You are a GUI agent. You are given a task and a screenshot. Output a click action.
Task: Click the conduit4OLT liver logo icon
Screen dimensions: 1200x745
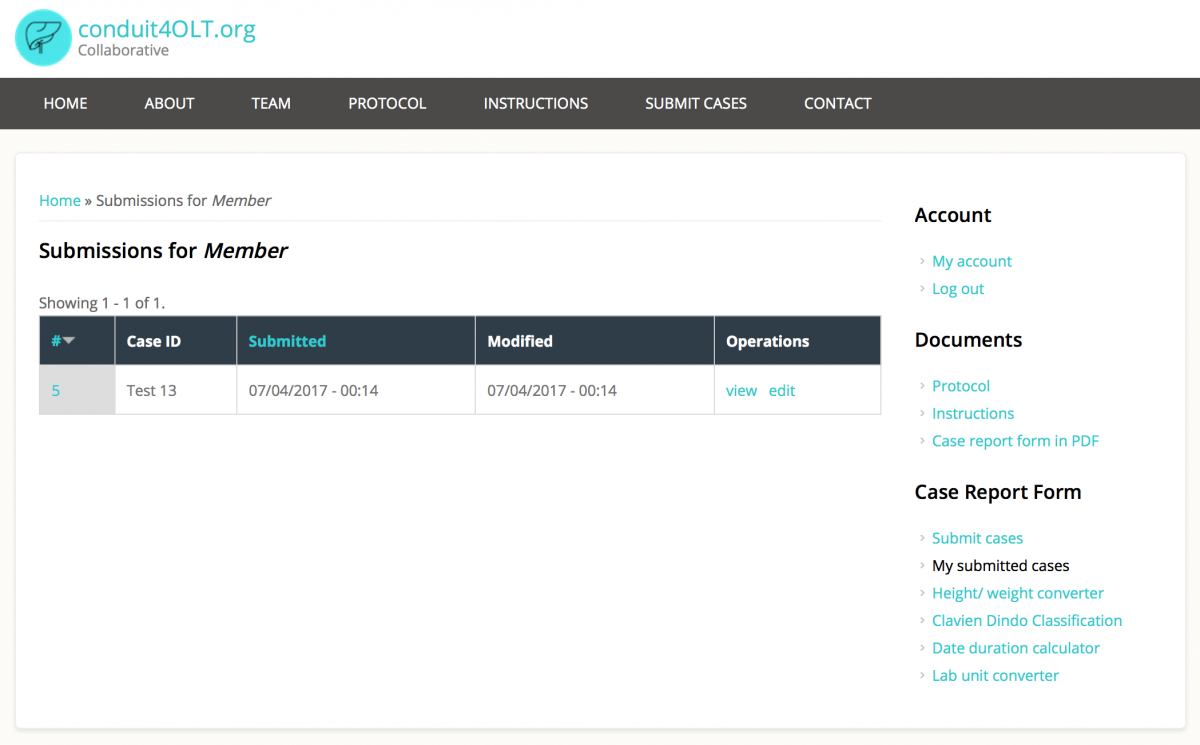point(43,38)
